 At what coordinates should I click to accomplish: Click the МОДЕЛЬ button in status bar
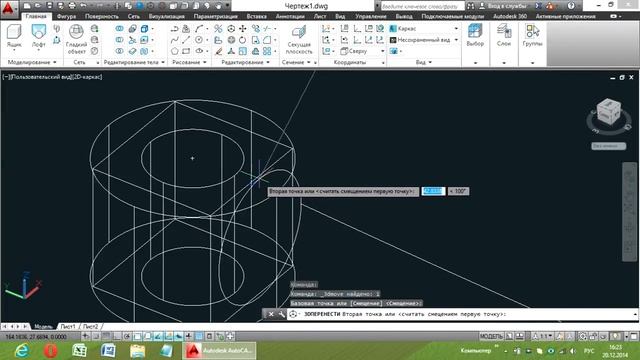[491, 336]
